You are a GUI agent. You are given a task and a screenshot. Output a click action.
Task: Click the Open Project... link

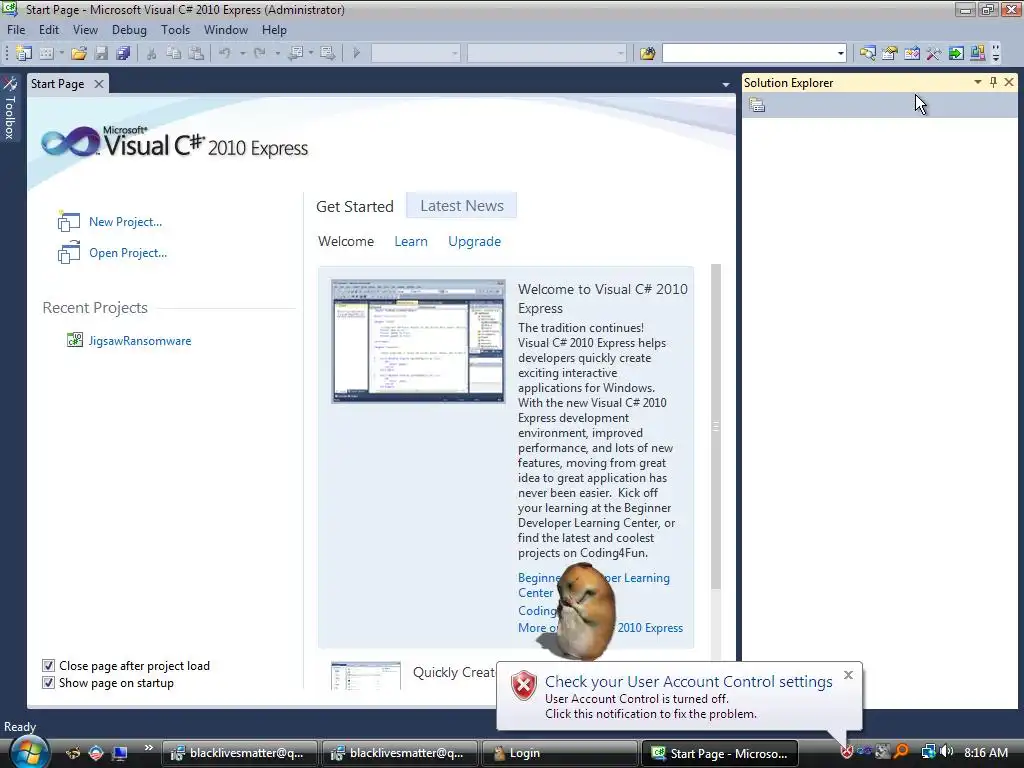(128, 253)
